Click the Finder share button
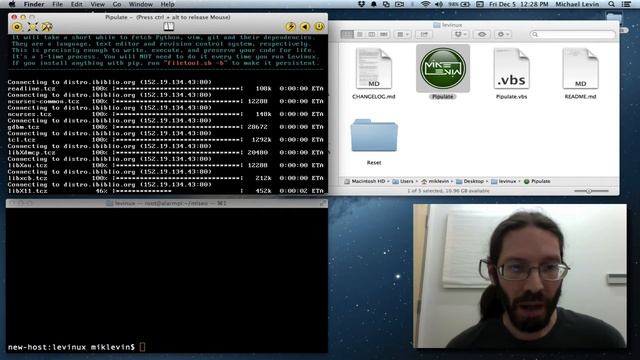 point(424,34)
